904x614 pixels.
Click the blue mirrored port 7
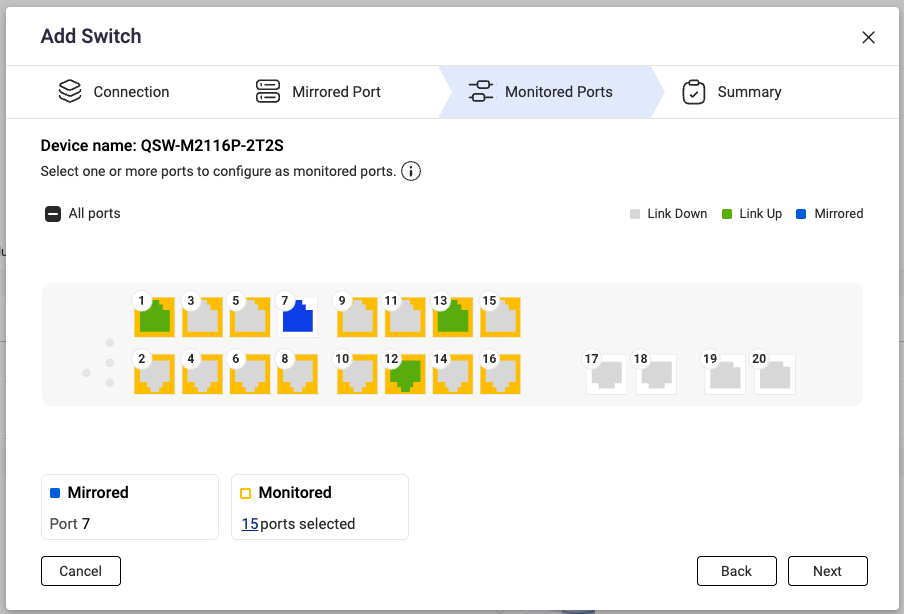coord(298,318)
